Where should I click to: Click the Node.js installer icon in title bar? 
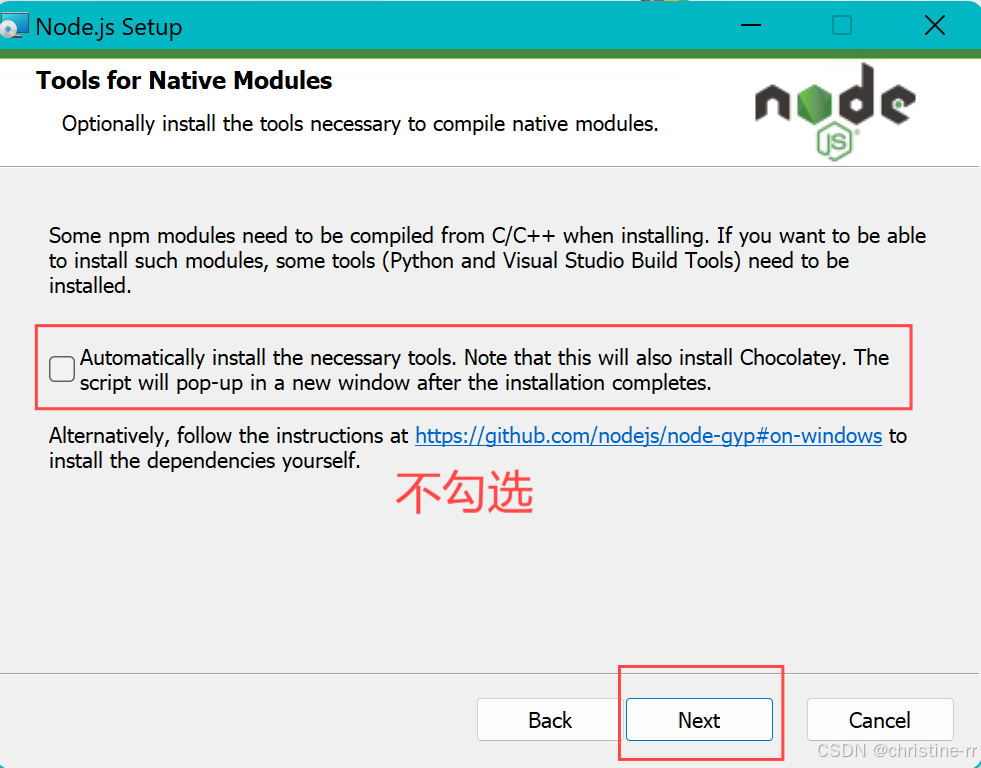coord(14,27)
